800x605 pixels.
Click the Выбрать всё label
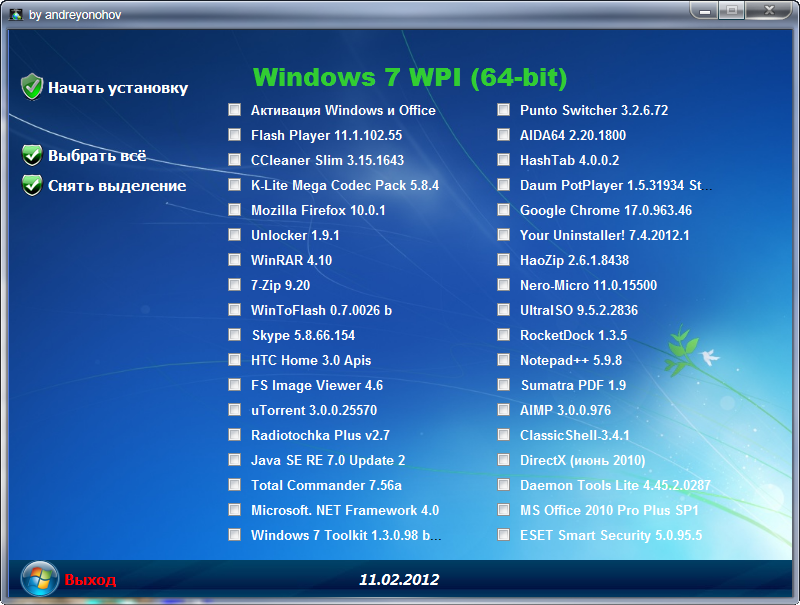tap(97, 156)
